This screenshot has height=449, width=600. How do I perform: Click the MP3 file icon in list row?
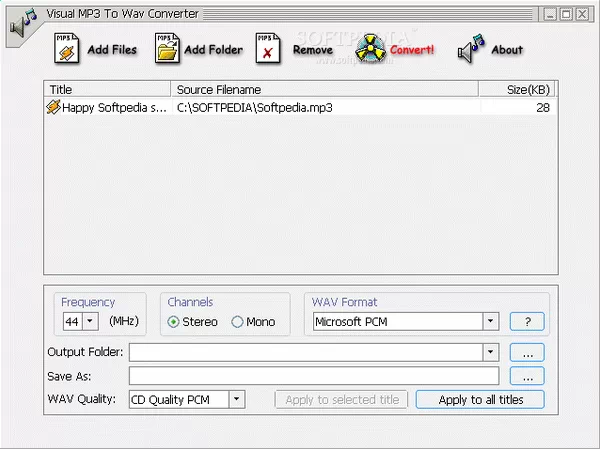(x=54, y=107)
